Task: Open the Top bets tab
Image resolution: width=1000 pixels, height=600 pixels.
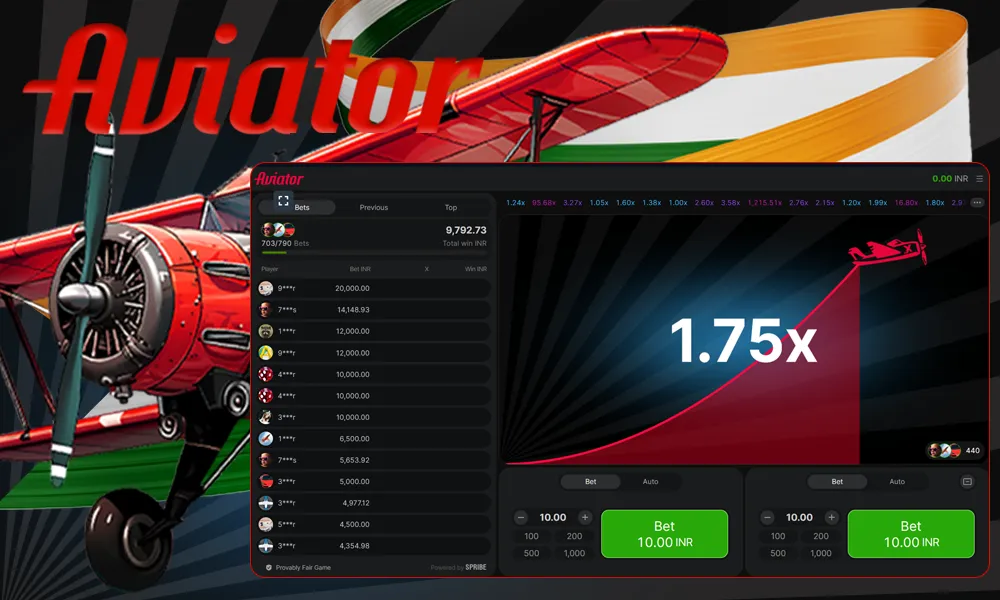Action: (451, 208)
